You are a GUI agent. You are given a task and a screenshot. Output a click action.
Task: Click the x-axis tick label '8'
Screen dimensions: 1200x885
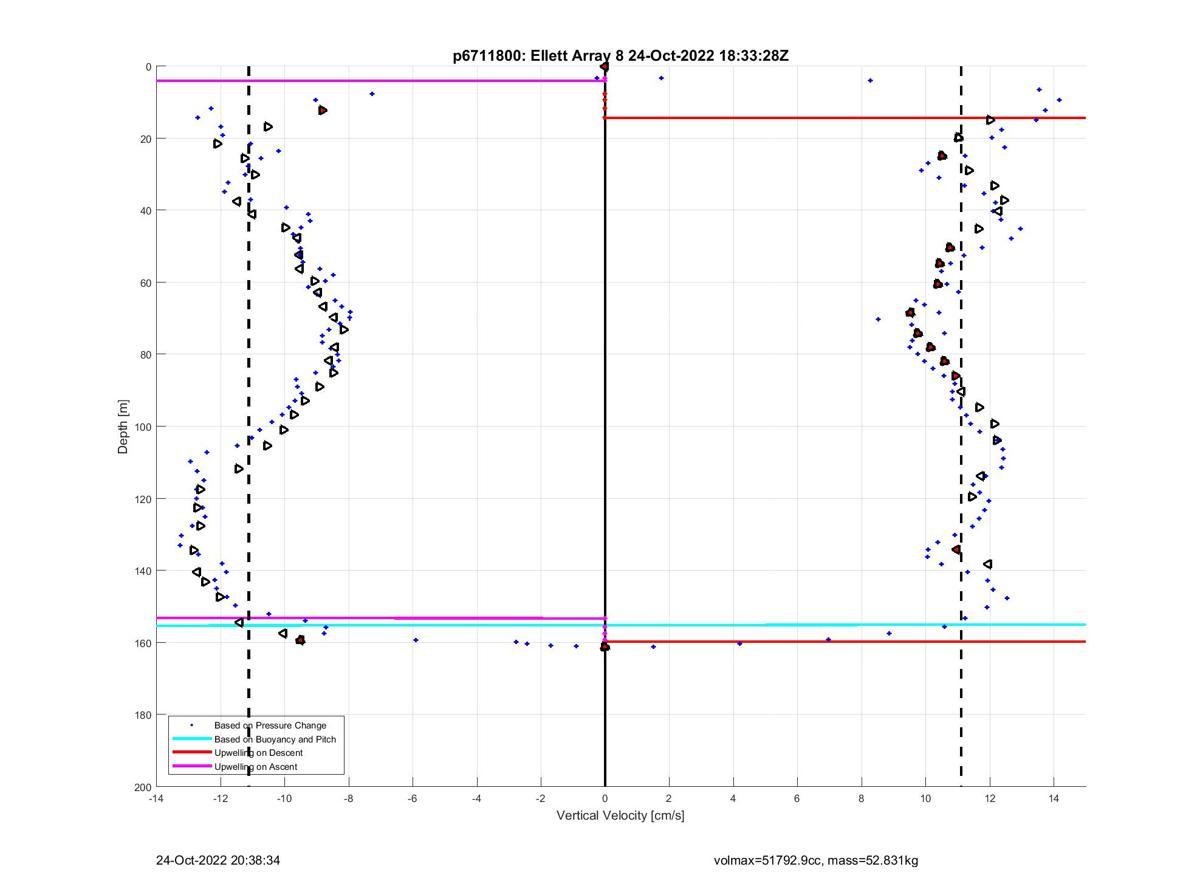pyautogui.click(x=861, y=799)
